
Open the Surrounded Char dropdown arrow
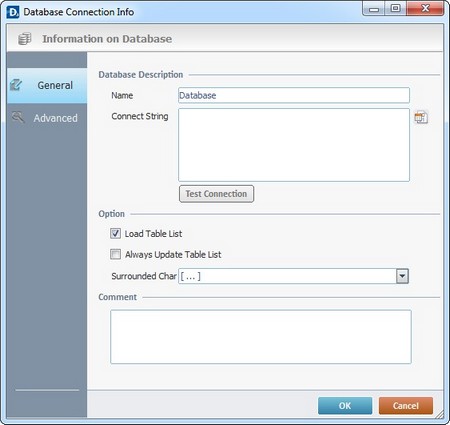click(x=402, y=276)
